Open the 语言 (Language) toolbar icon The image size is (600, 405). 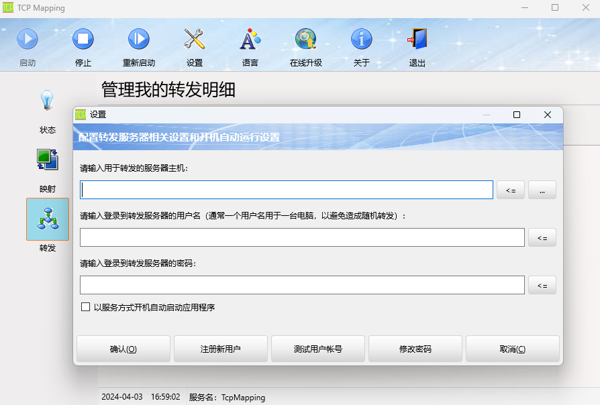(x=250, y=40)
